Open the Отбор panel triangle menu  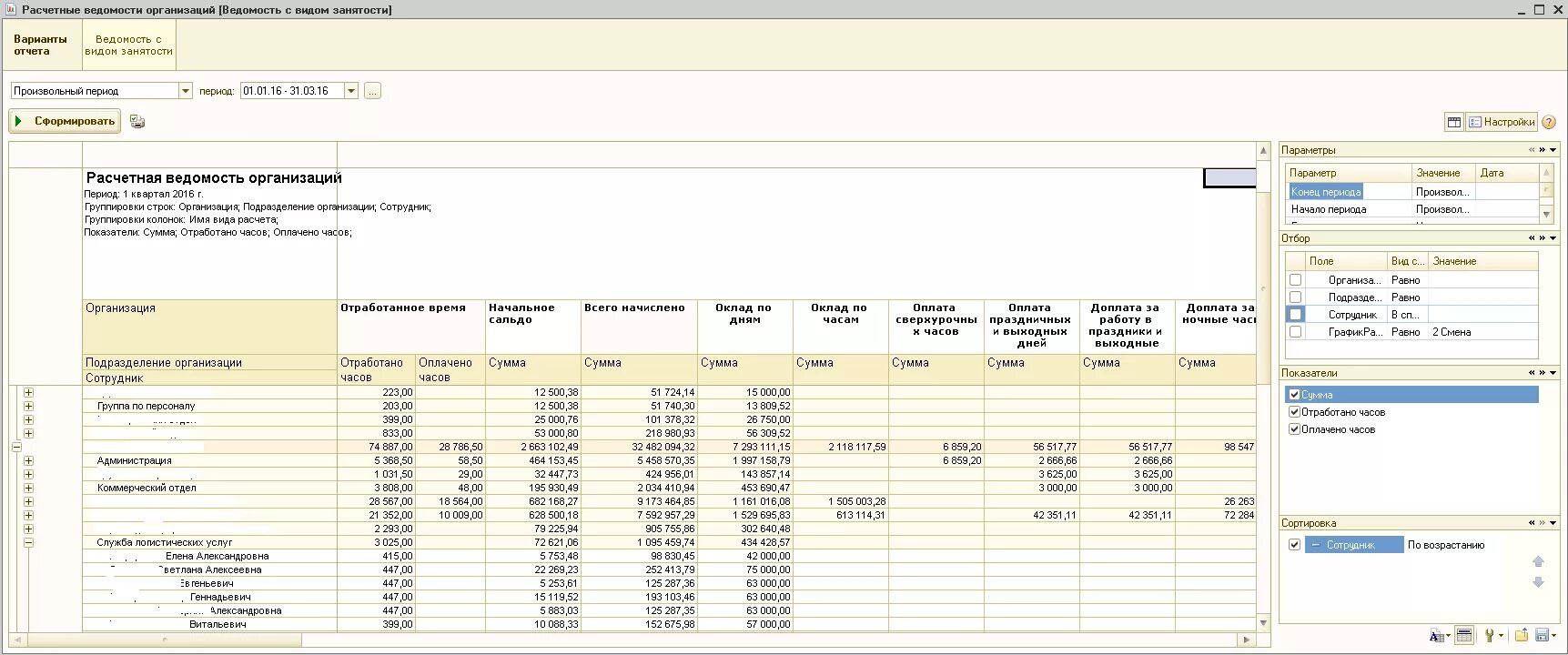[x=1553, y=238]
